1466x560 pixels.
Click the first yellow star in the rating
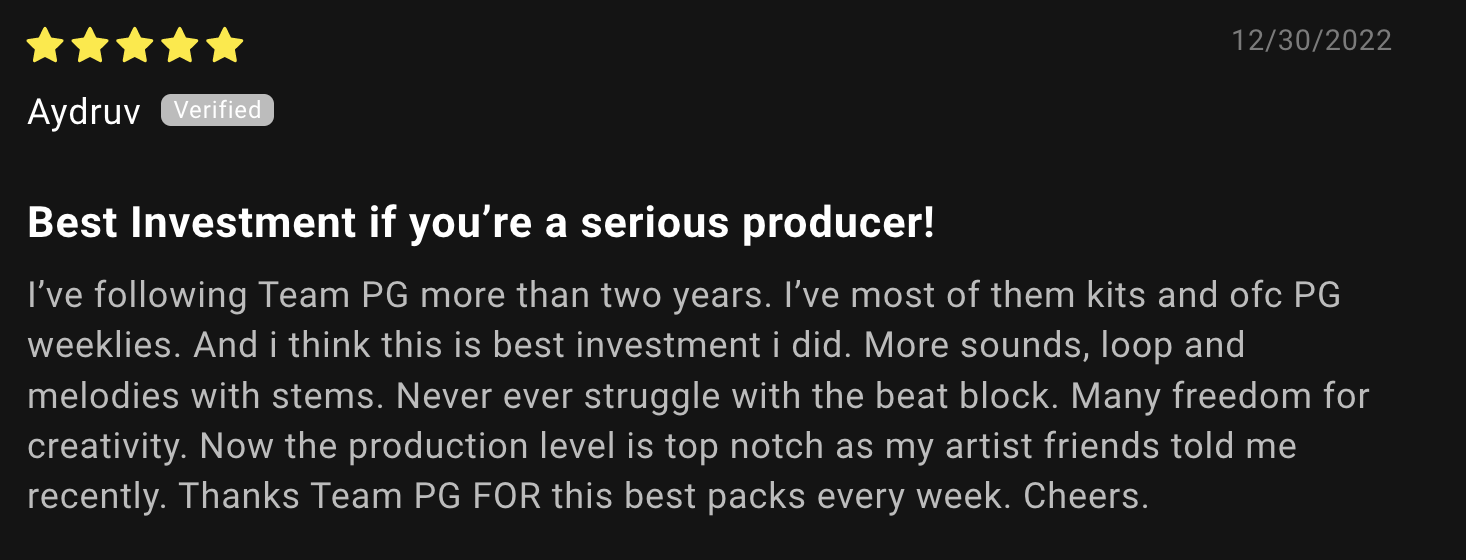44,46
